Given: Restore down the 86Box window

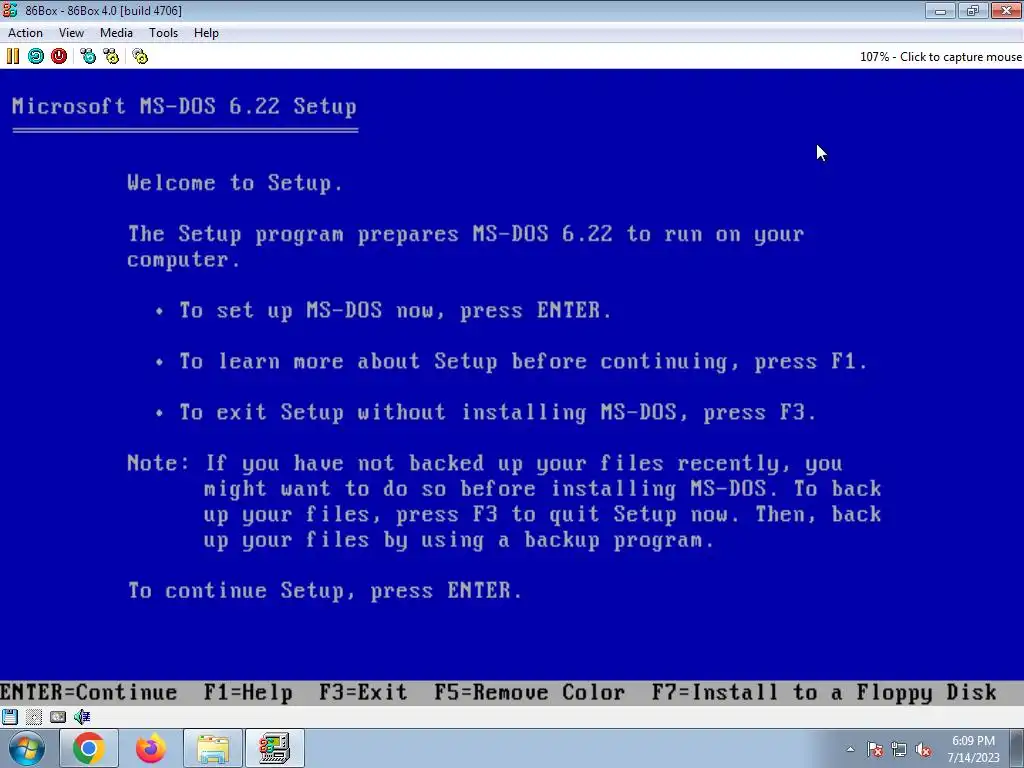Looking at the screenshot, I should coord(973,10).
